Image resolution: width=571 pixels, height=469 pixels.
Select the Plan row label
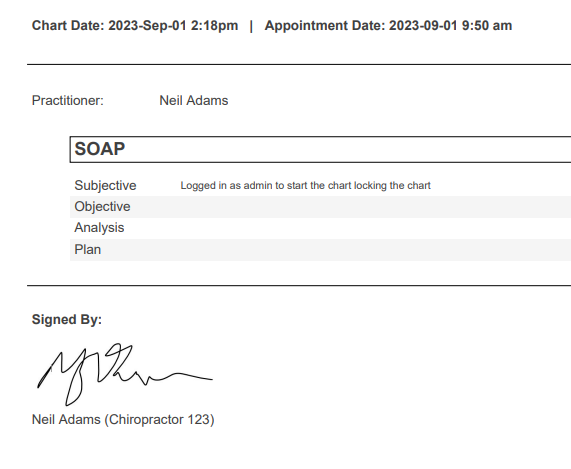(87, 249)
